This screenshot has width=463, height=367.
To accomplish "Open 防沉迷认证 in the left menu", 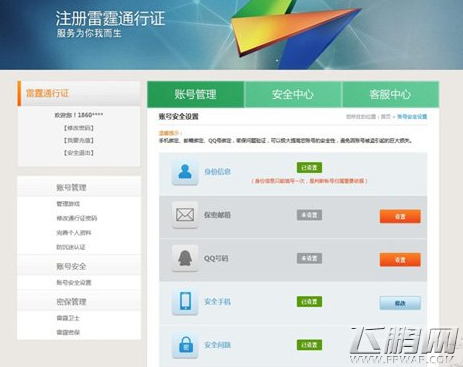I will pyautogui.click(x=71, y=247).
